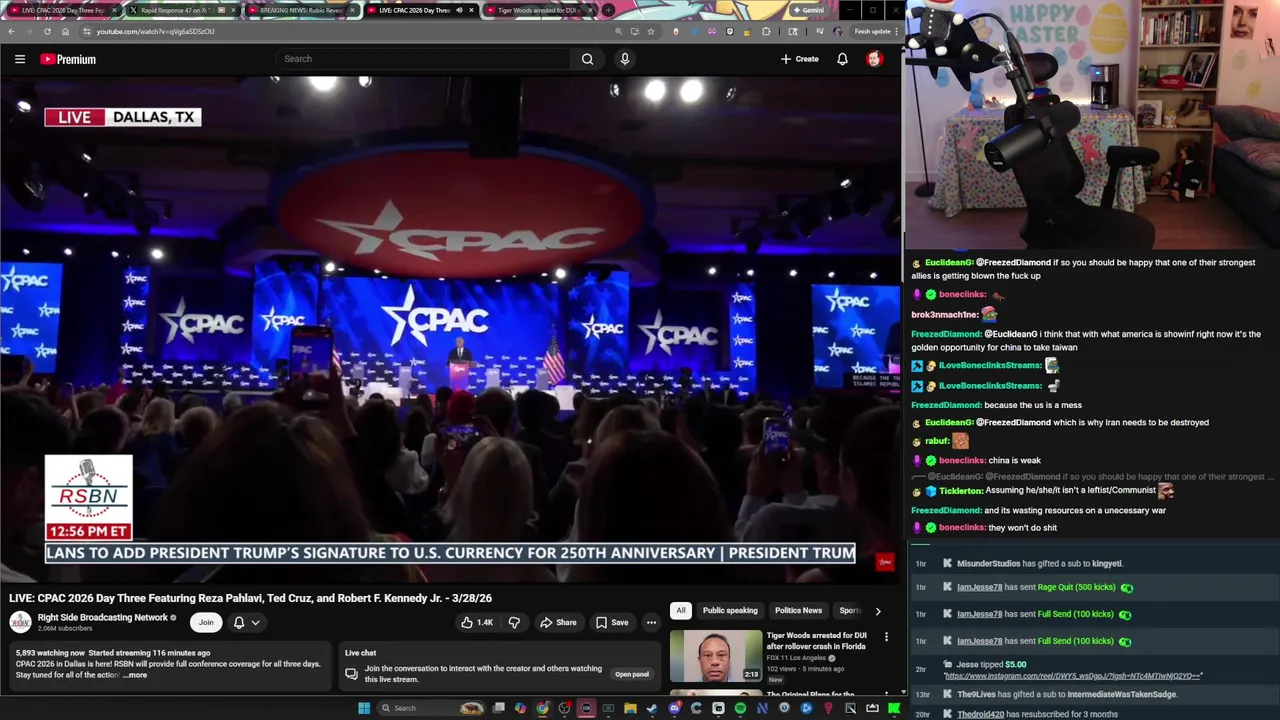Image resolution: width=1280 pixels, height=720 pixels.
Task: Share the CPAC live video
Action: point(558,622)
